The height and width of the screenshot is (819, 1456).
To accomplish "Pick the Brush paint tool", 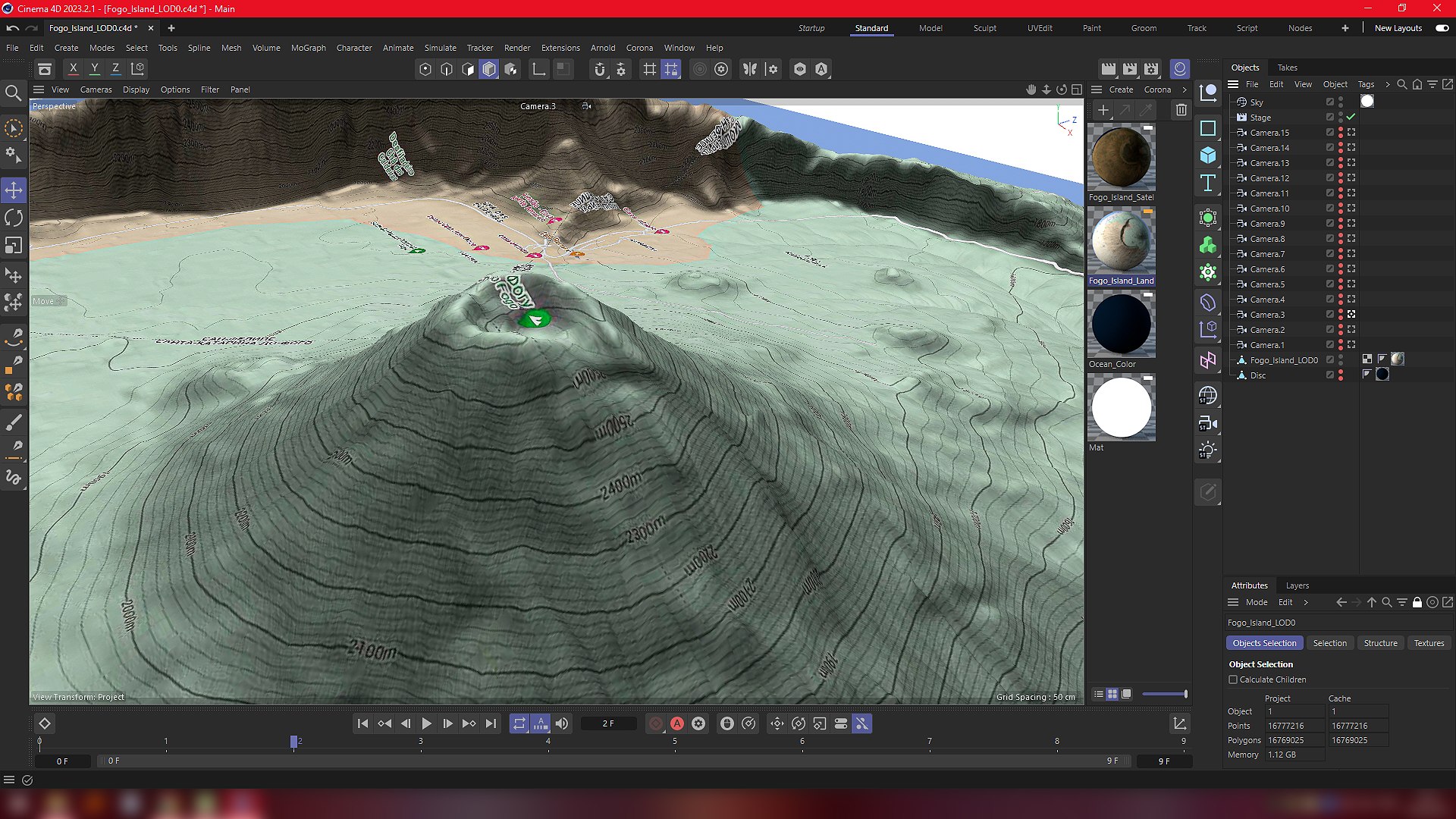I will point(14,422).
